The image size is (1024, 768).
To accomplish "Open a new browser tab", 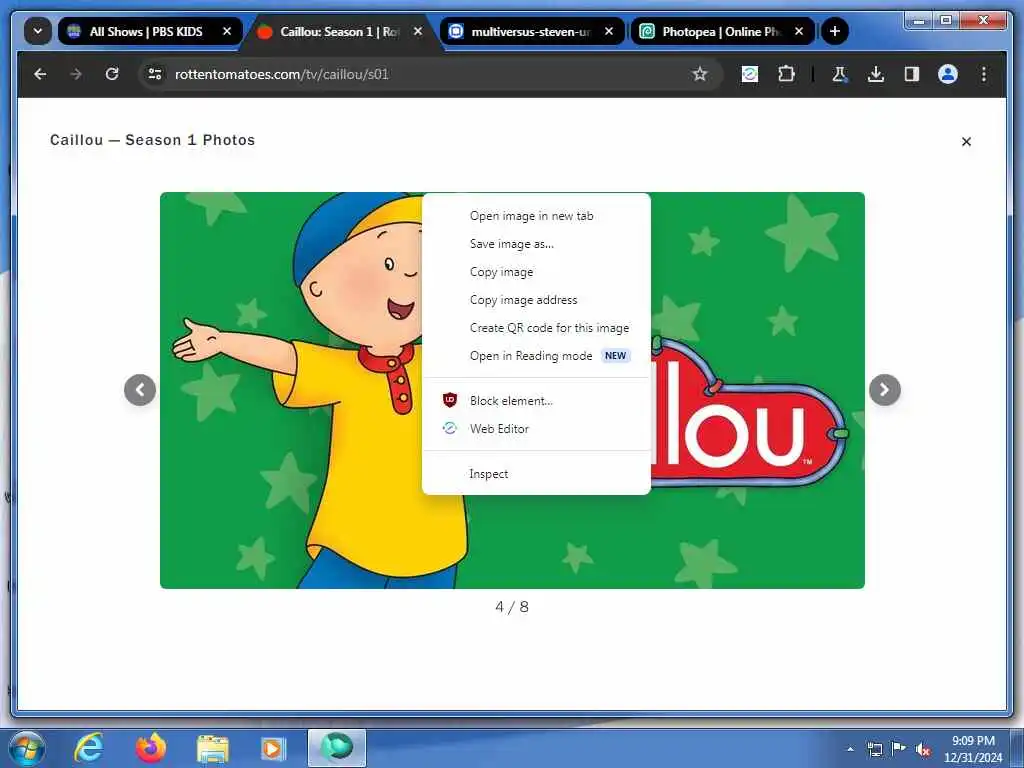I will 835,31.
